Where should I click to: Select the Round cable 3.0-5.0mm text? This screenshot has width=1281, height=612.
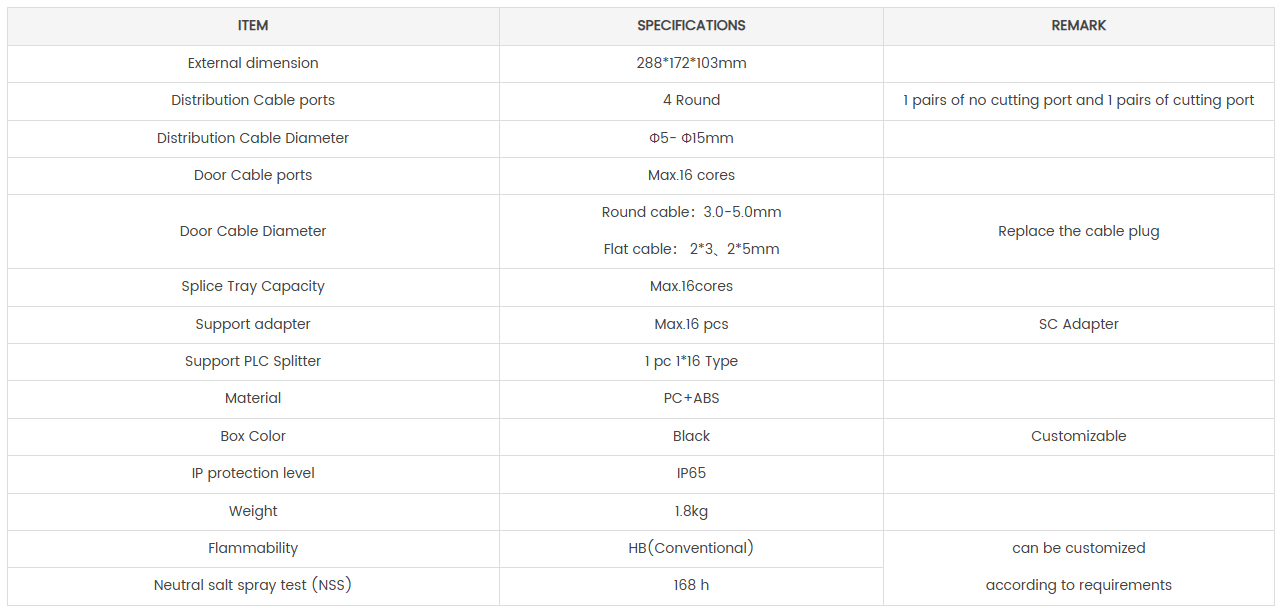pyautogui.click(x=691, y=212)
